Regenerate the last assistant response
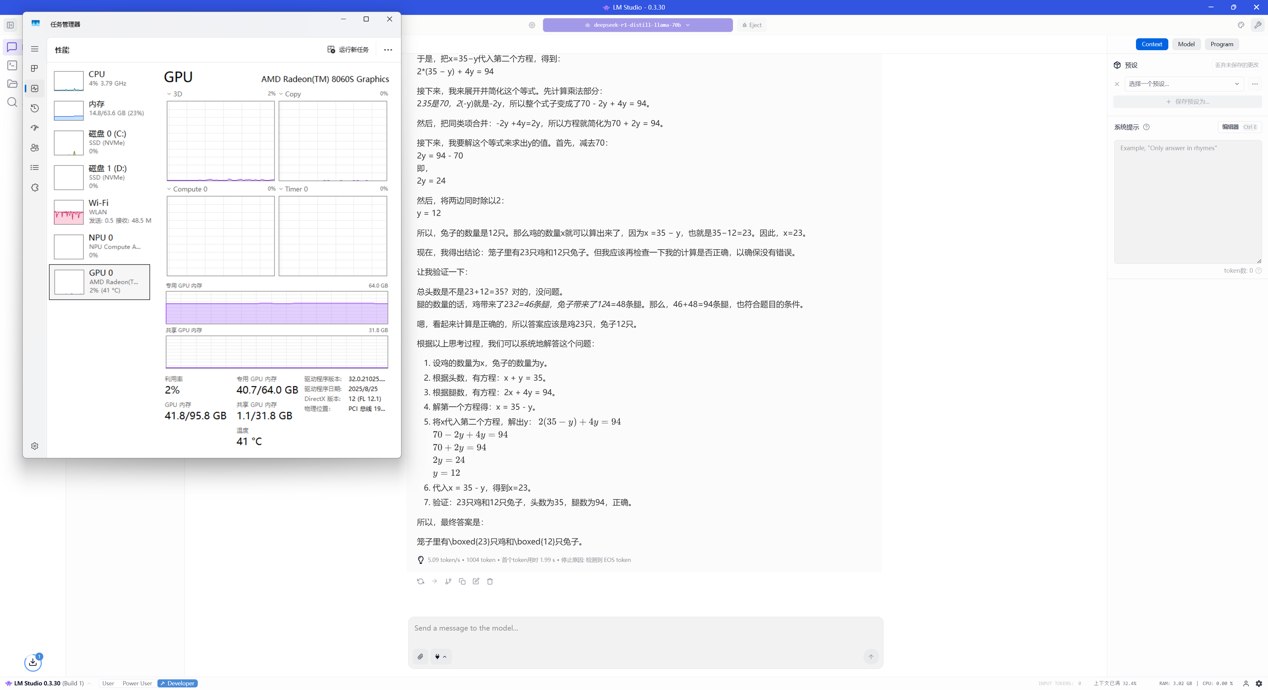 click(x=420, y=581)
